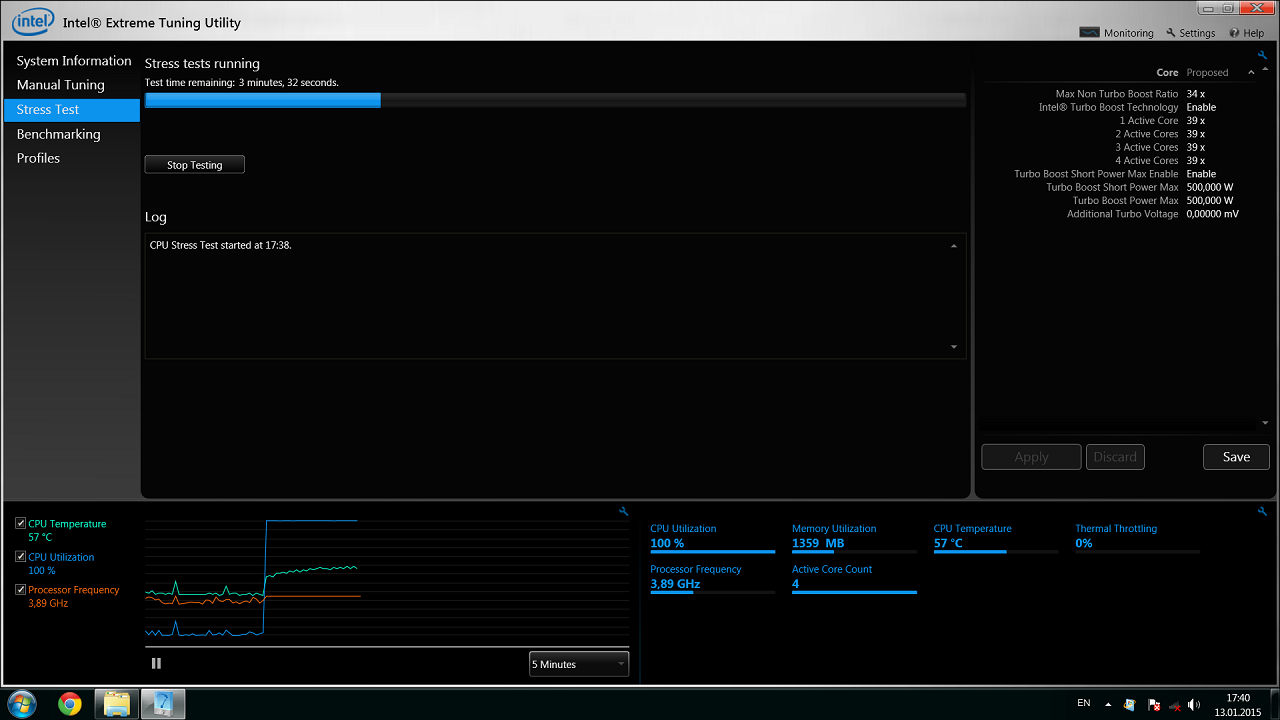
Task: Click the blue wrench above the Core panel
Action: pos(1263,56)
